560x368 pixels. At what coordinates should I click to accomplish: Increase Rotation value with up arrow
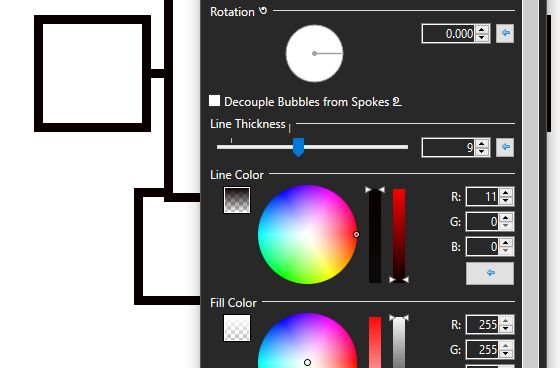482,30
